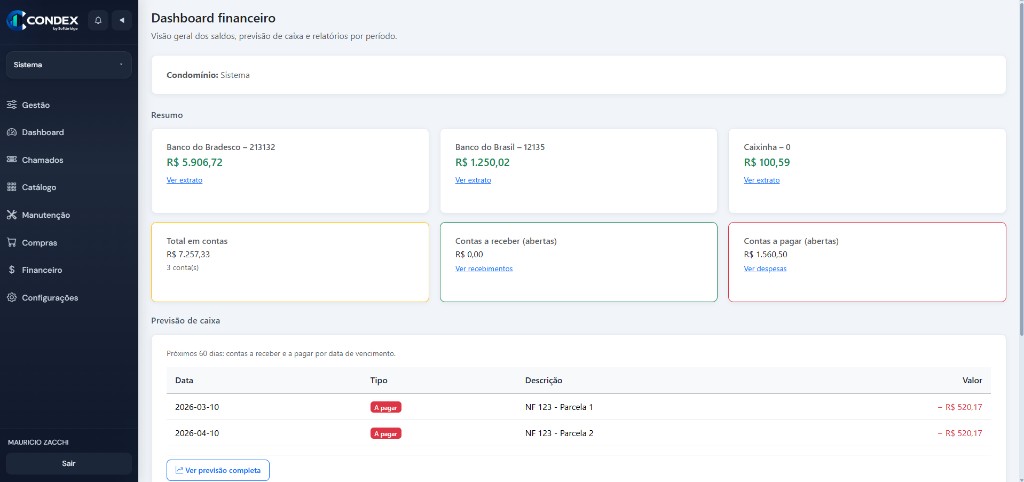Open the Ver despesas link
The image size is (1024, 482).
tap(765, 268)
